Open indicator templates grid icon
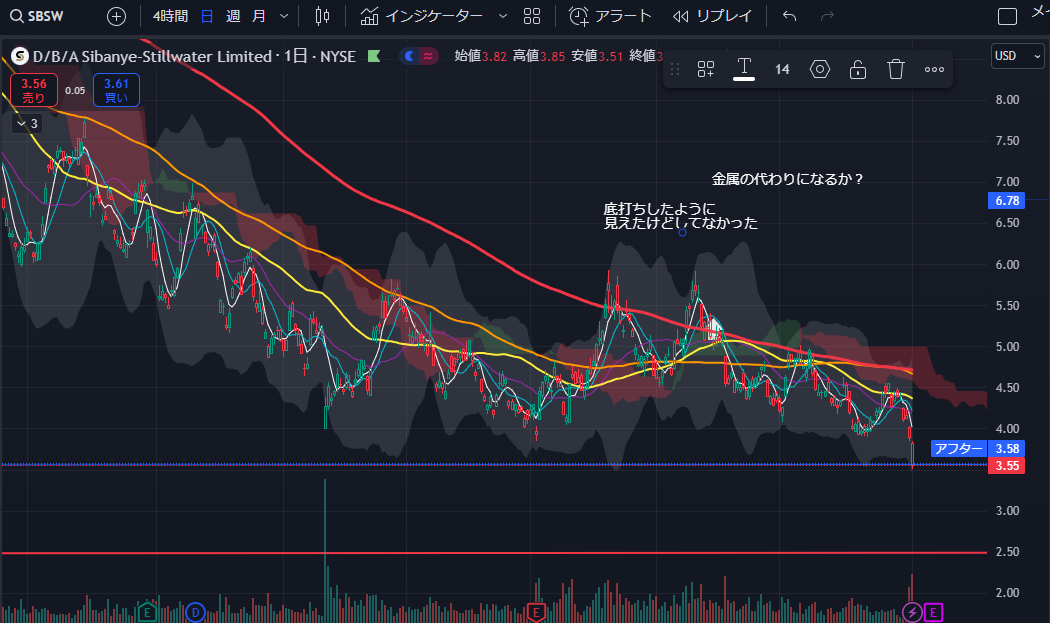The width and height of the screenshot is (1050, 623). [x=532, y=16]
